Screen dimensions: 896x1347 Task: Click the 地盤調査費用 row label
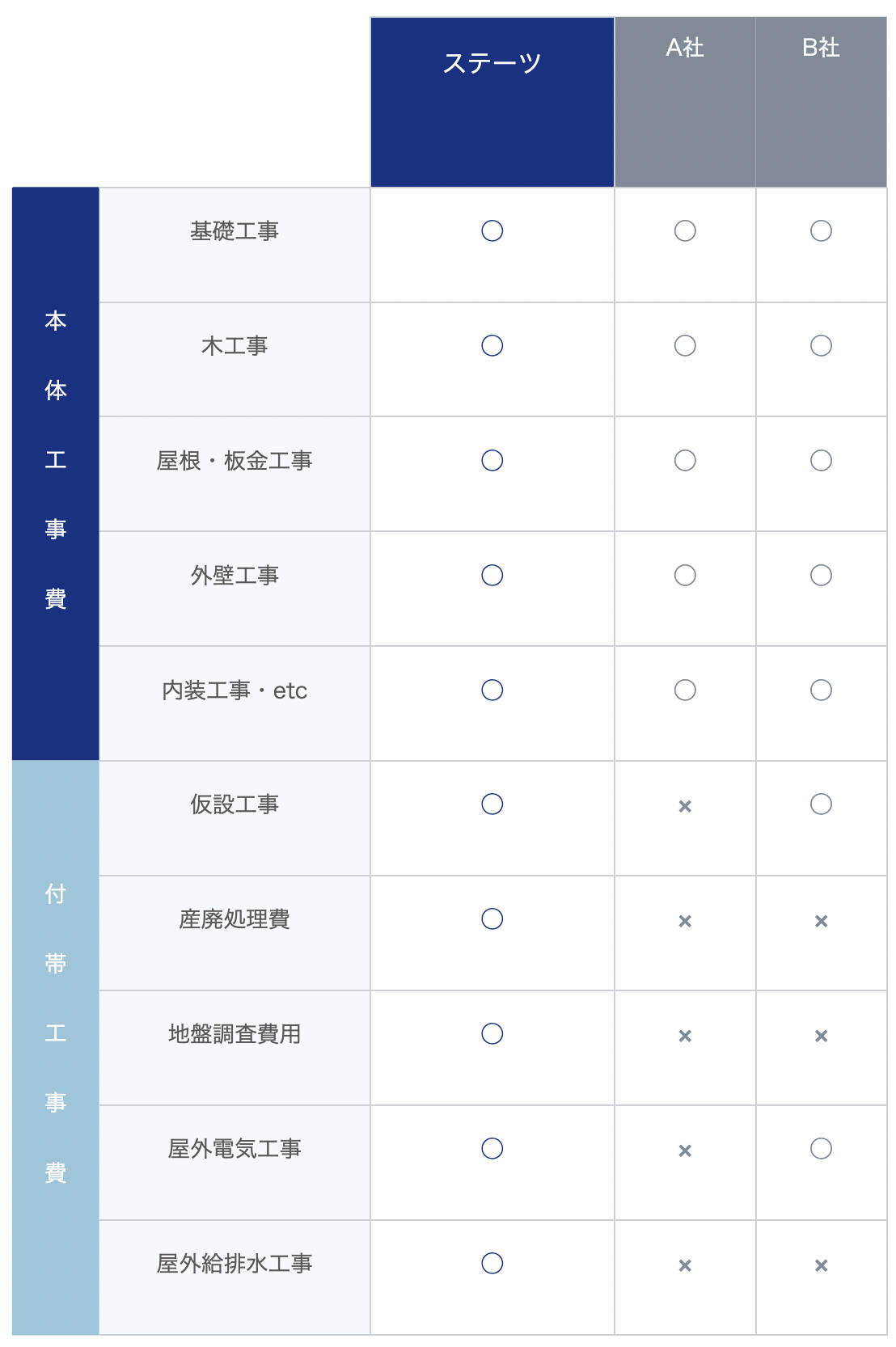235,1034
